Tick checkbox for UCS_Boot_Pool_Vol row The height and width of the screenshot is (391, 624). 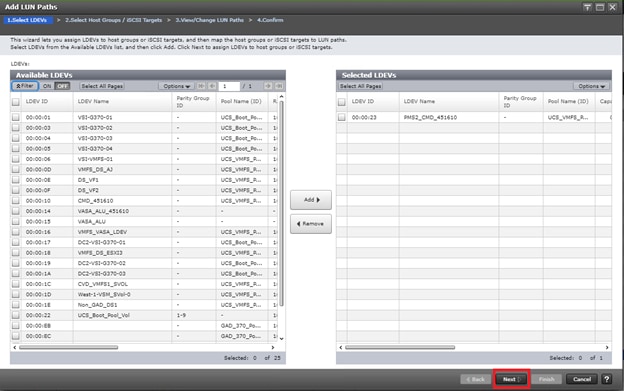click(16, 315)
